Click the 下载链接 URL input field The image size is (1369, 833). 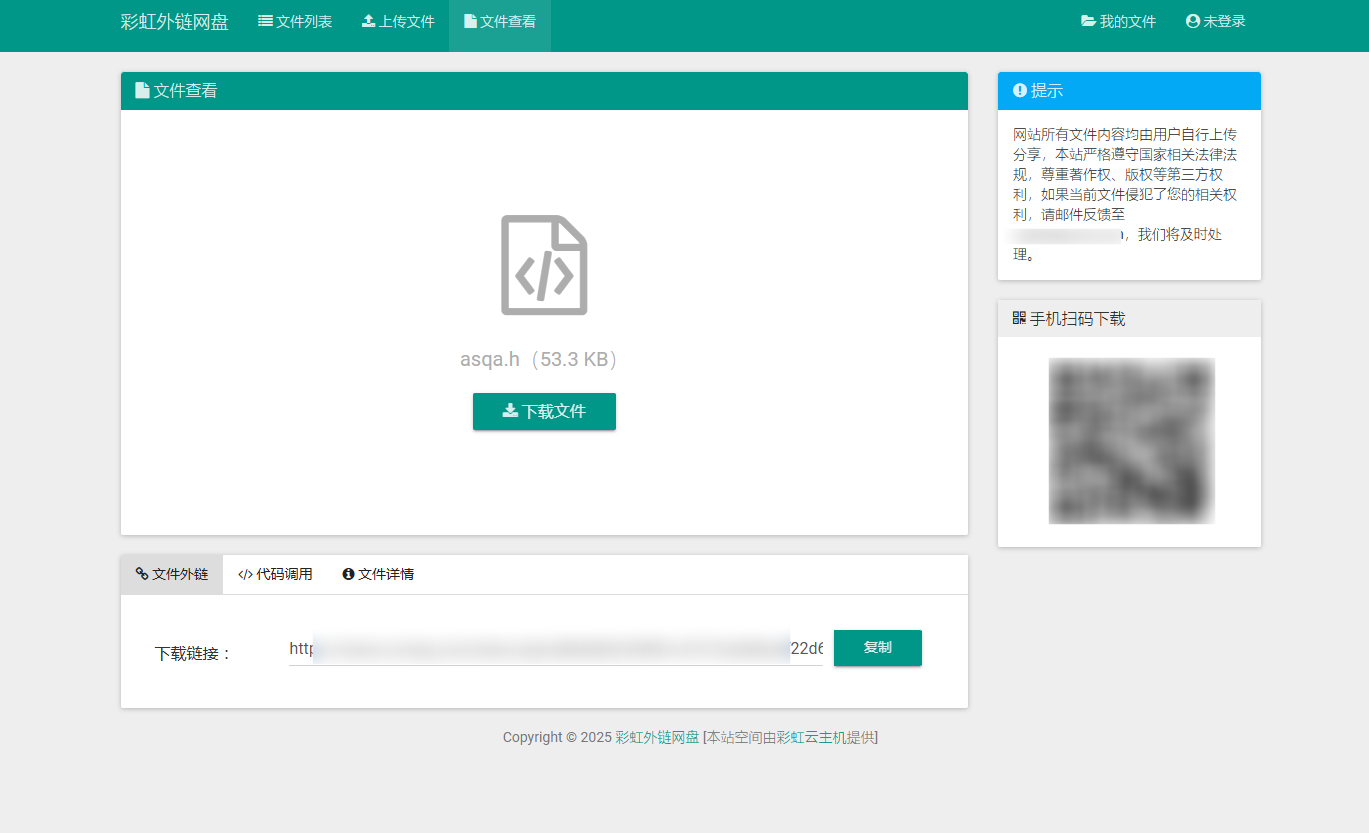point(555,649)
